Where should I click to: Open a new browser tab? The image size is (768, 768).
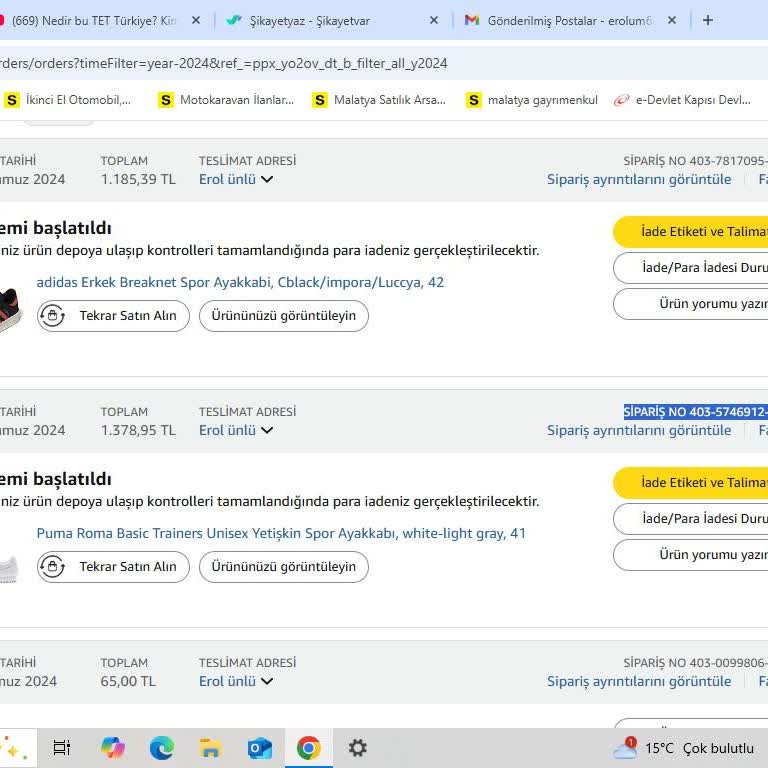coord(708,20)
